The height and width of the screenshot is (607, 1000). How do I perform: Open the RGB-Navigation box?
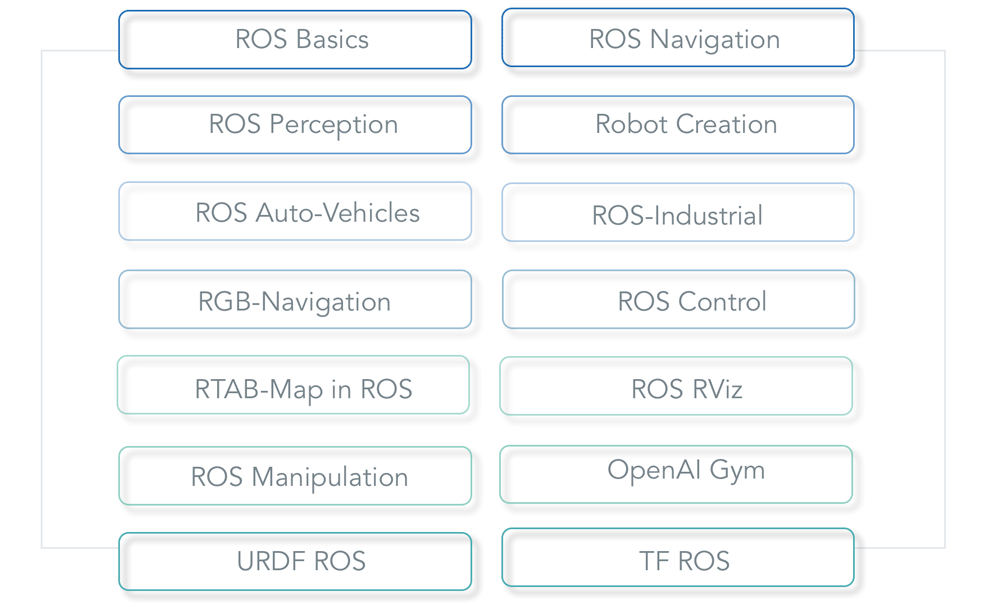[x=295, y=299]
